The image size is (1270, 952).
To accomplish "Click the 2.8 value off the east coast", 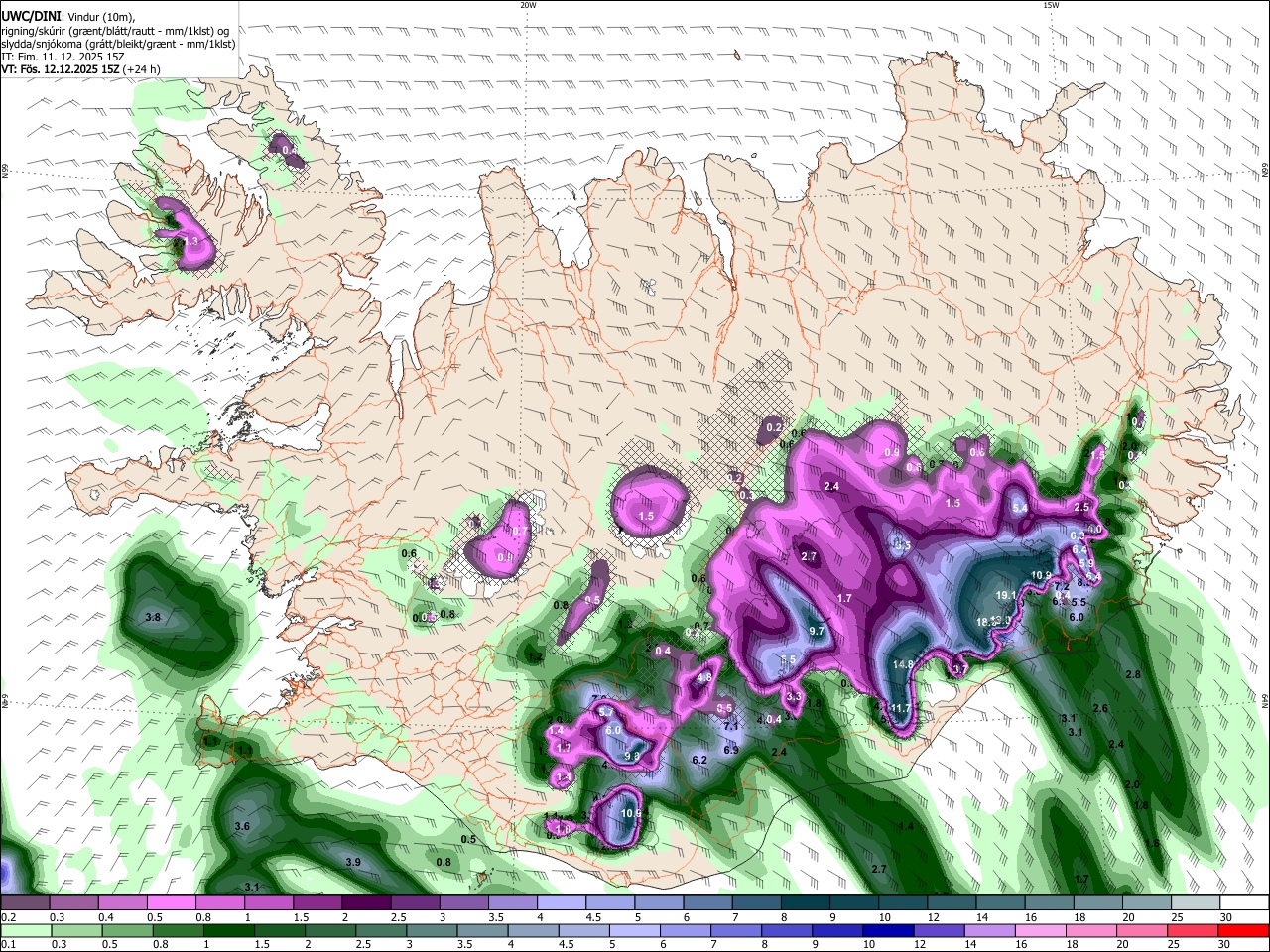I will (x=1133, y=674).
